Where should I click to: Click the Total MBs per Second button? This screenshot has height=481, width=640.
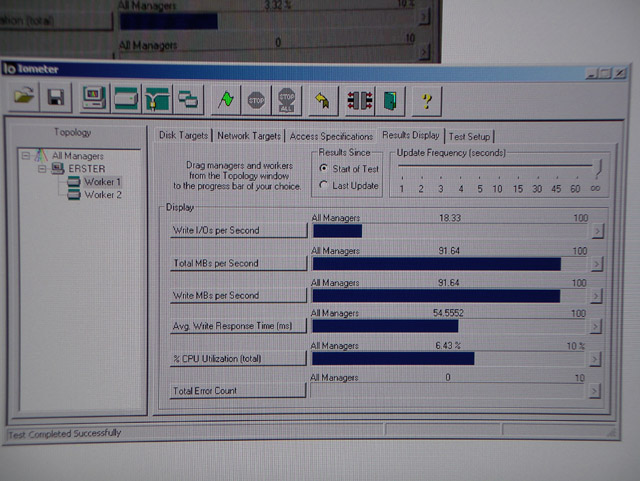[238, 263]
